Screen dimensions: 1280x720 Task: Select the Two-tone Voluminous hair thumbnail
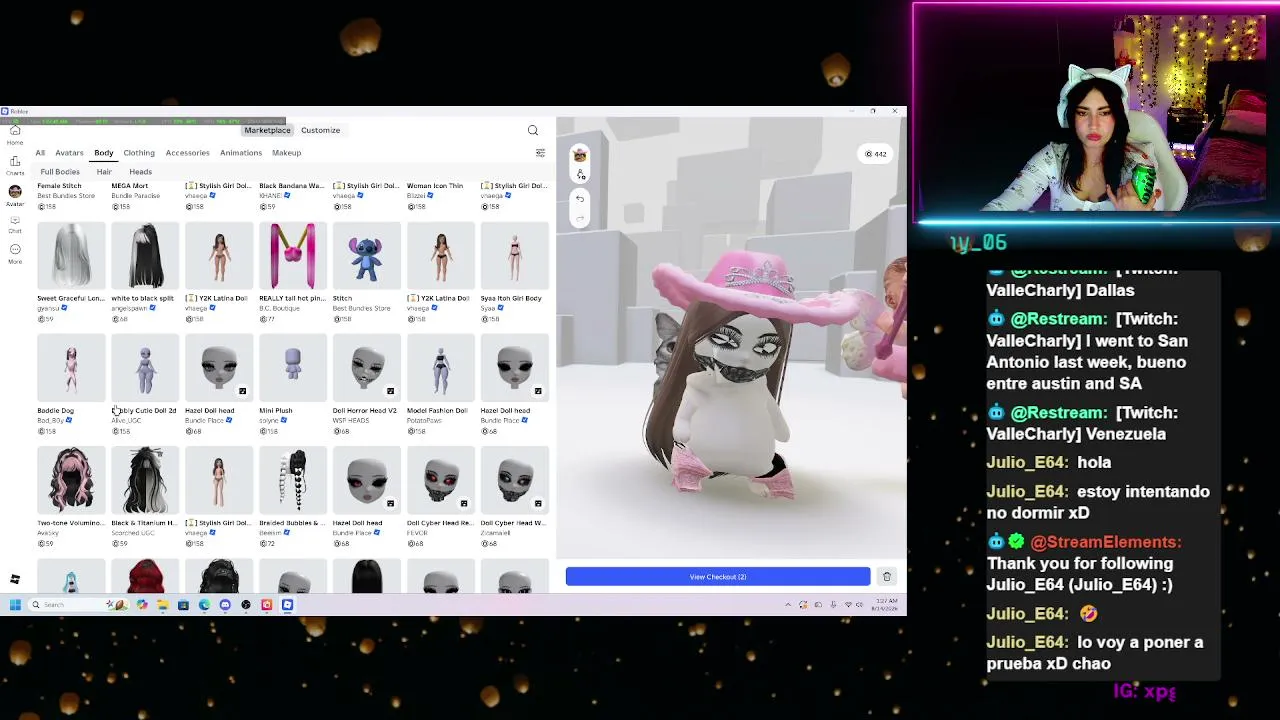coord(71,481)
